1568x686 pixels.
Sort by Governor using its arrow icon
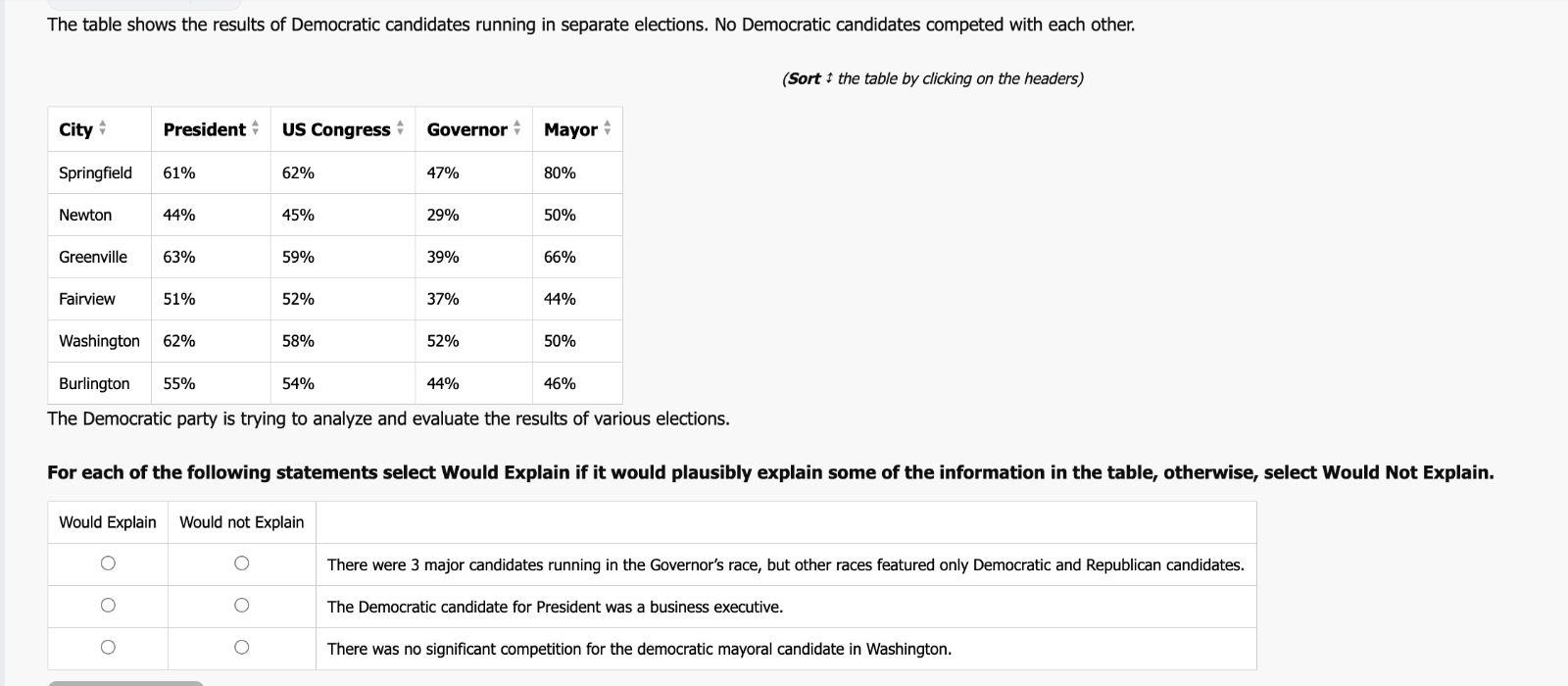pyautogui.click(x=516, y=129)
